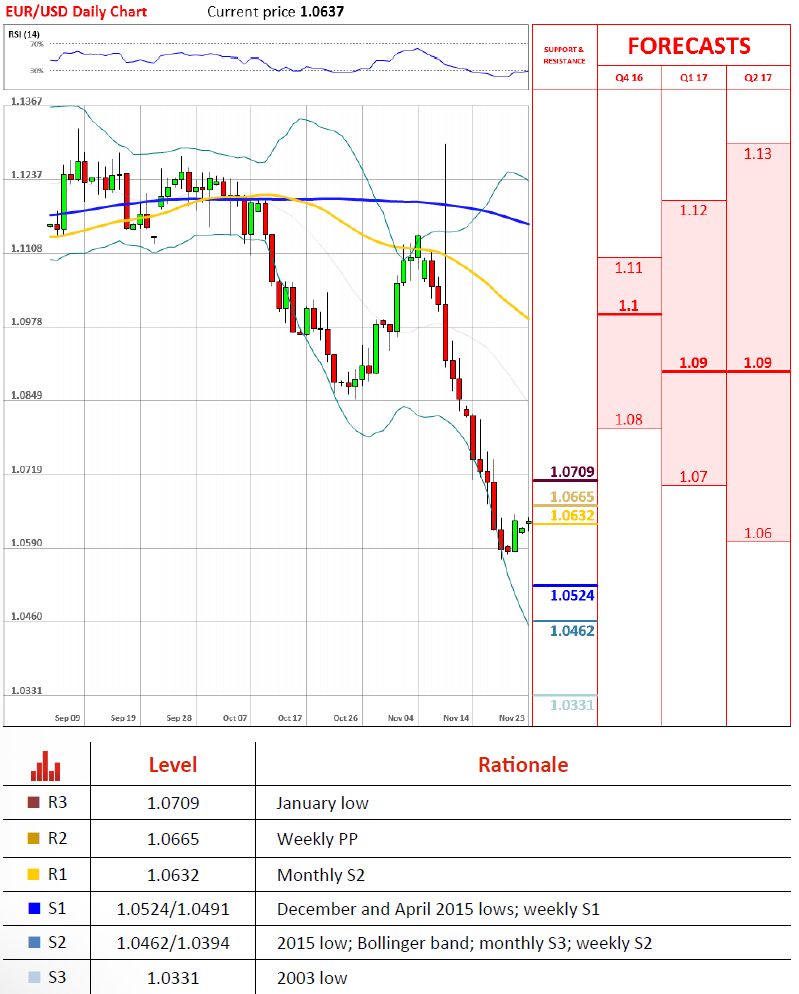Click the bold 1.09 forecast in Q2 17
This screenshot has width=799, height=994.
pos(758,363)
